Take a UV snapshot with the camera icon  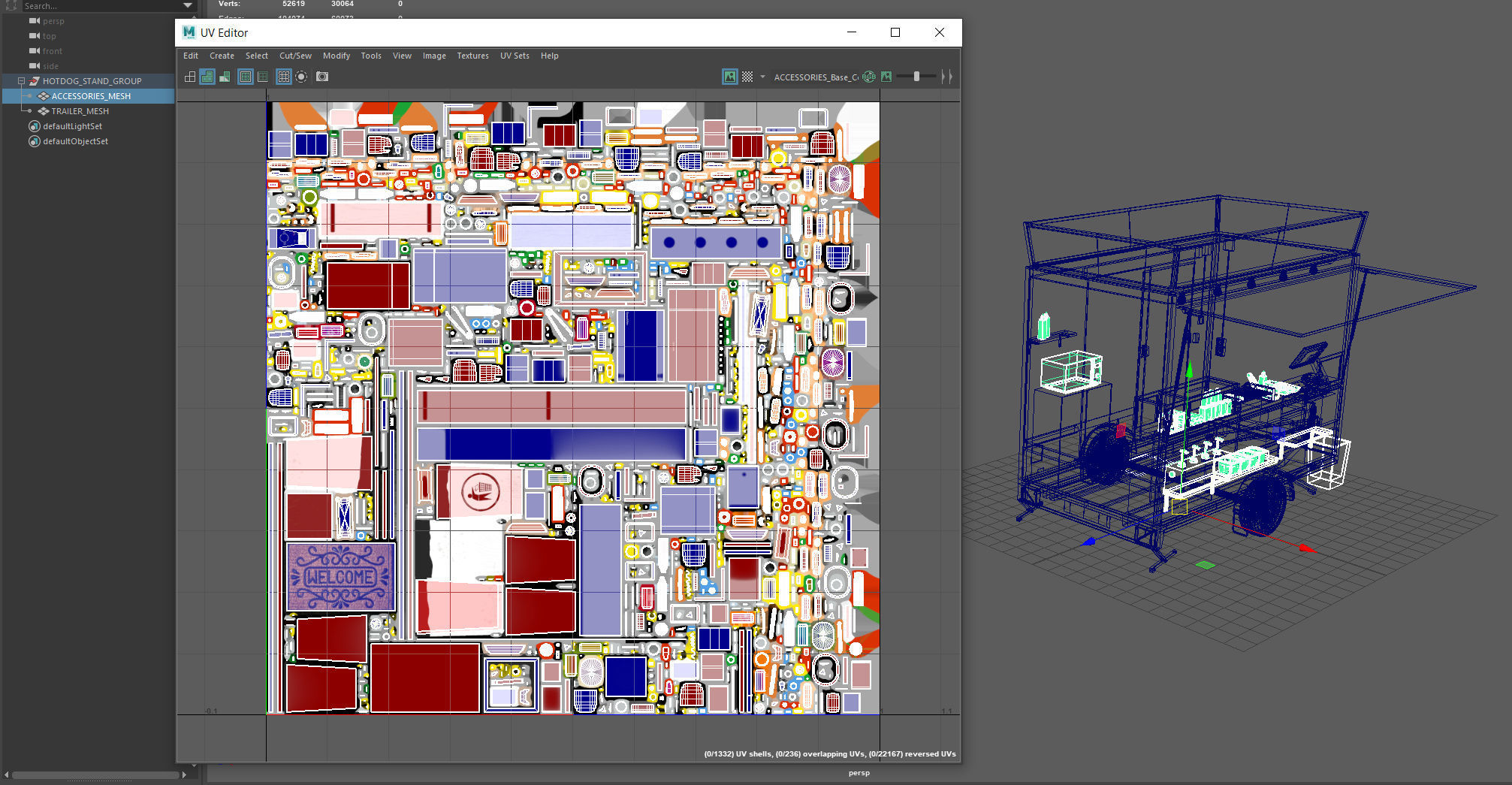[x=322, y=77]
